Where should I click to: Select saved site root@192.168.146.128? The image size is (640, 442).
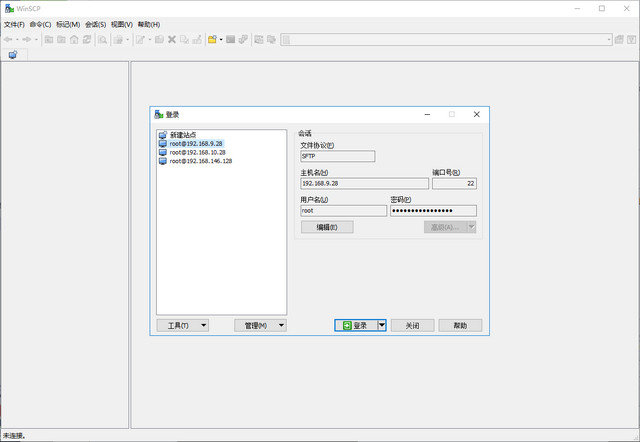[x=201, y=161]
